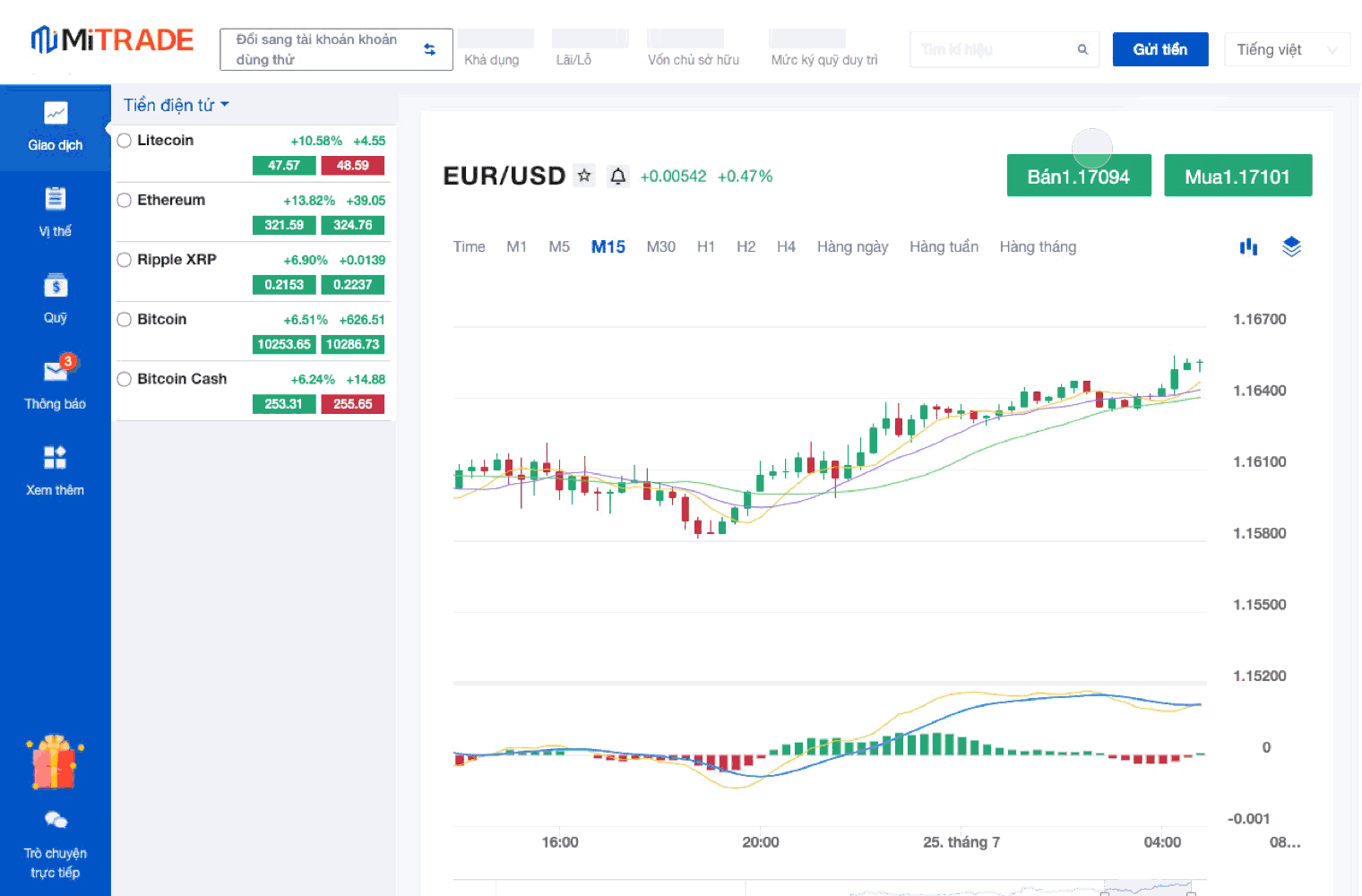1362x896 pixels.
Task: Open chart indicators layers icon
Action: click(x=1291, y=246)
